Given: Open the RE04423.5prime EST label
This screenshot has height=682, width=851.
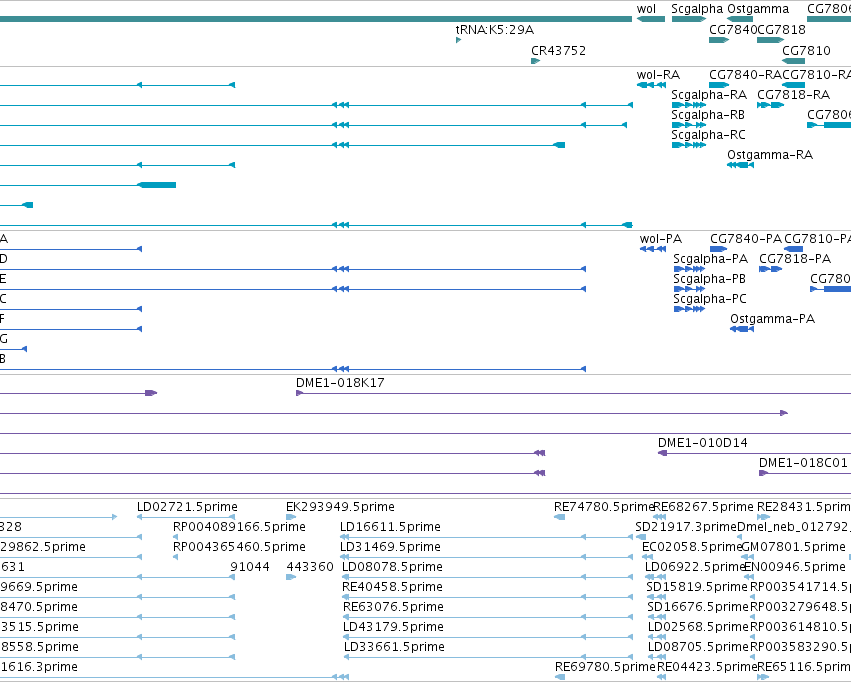Looking at the screenshot, I should (x=707, y=667).
